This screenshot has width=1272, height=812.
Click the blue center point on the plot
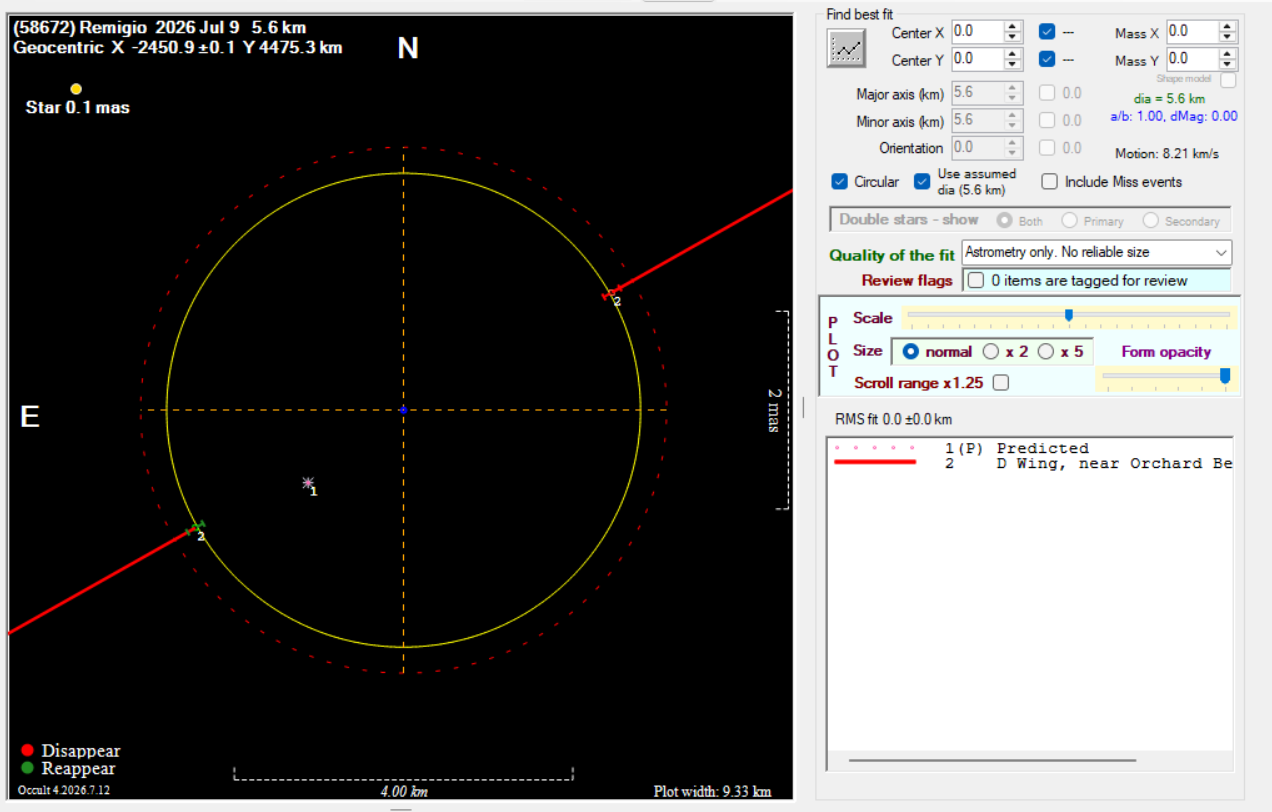pos(403,410)
